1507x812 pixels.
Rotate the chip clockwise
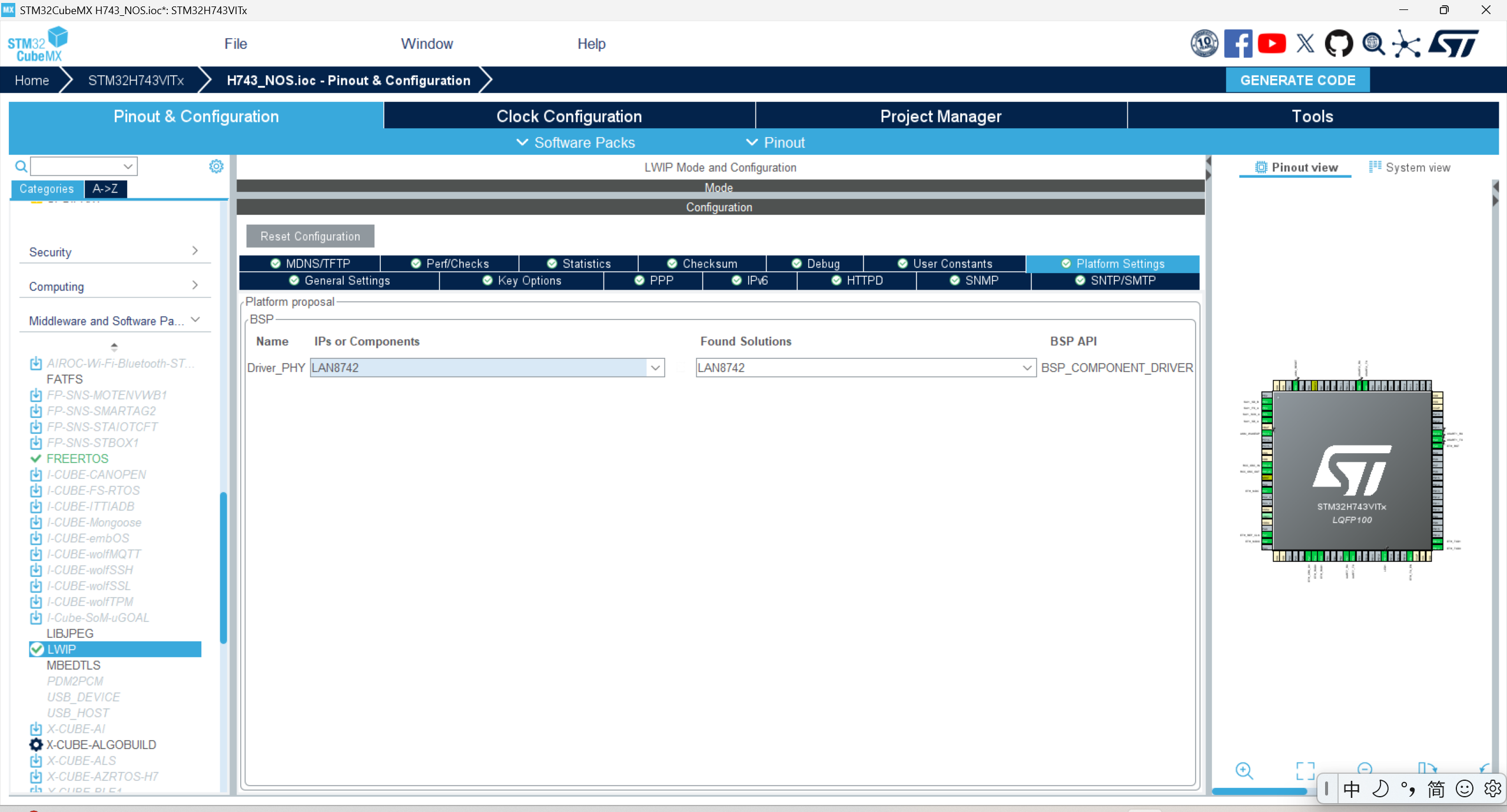click(1427, 768)
